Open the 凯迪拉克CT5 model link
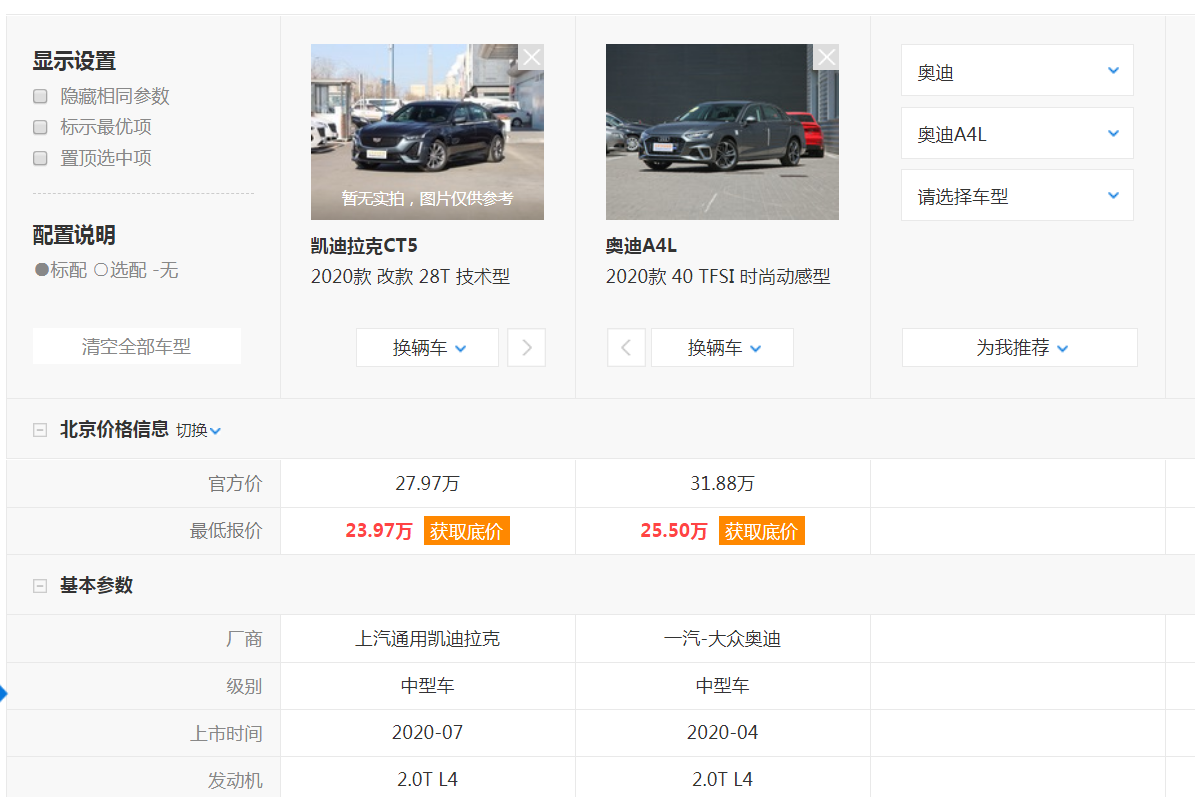Screen dimensions: 1195x797 pyautogui.click(x=364, y=245)
